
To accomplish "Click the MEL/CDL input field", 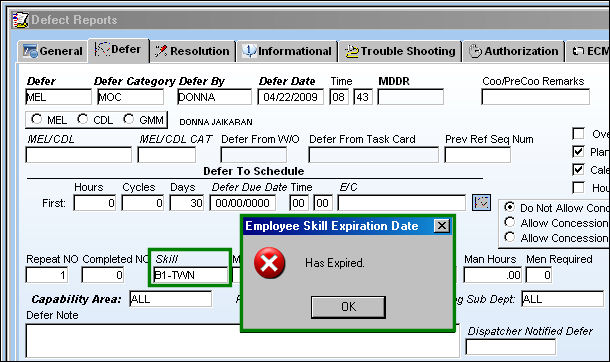I will pos(79,155).
